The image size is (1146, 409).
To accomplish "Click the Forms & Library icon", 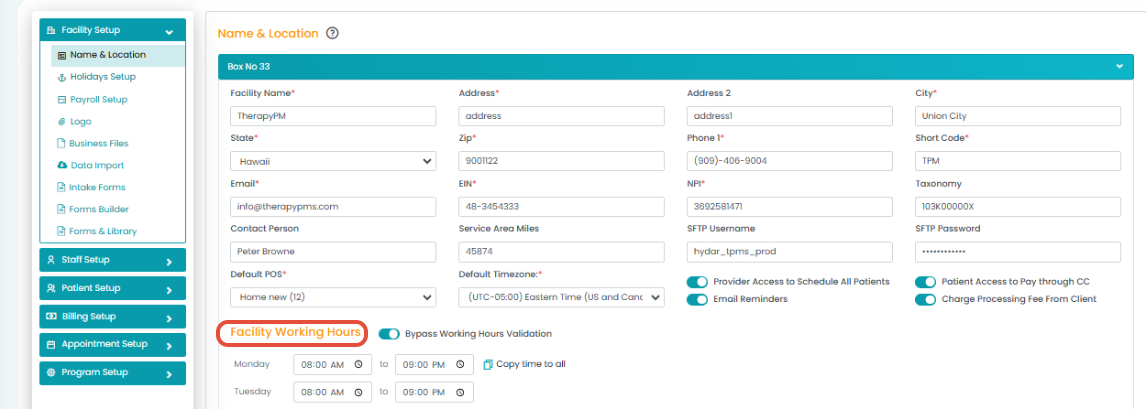I will point(62,232).
